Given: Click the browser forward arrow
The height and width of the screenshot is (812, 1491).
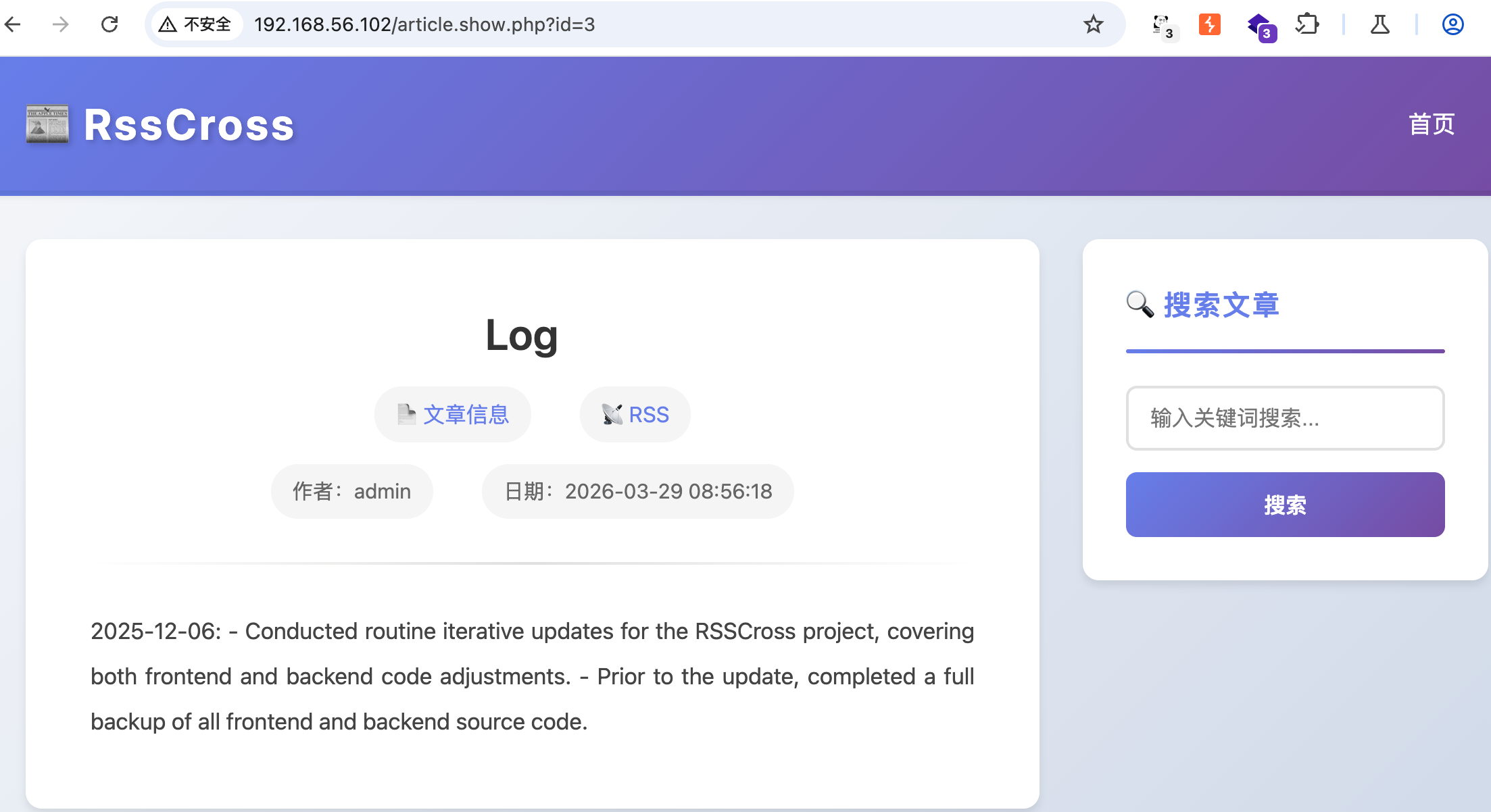Looking at the screenshot, I should [x=61, y=25].
